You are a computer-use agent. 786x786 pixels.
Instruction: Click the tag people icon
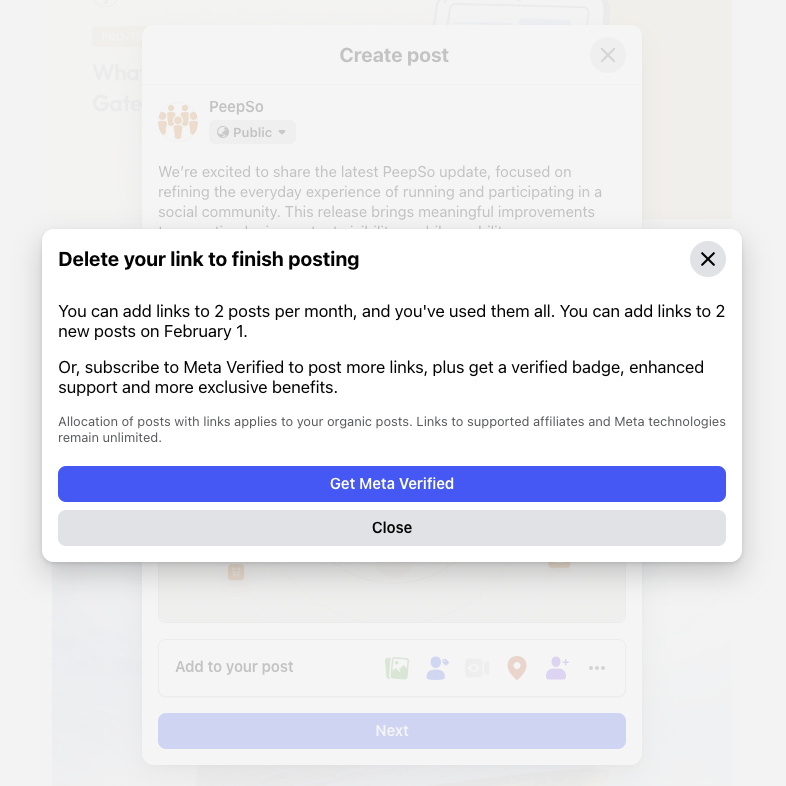[437, 668]
